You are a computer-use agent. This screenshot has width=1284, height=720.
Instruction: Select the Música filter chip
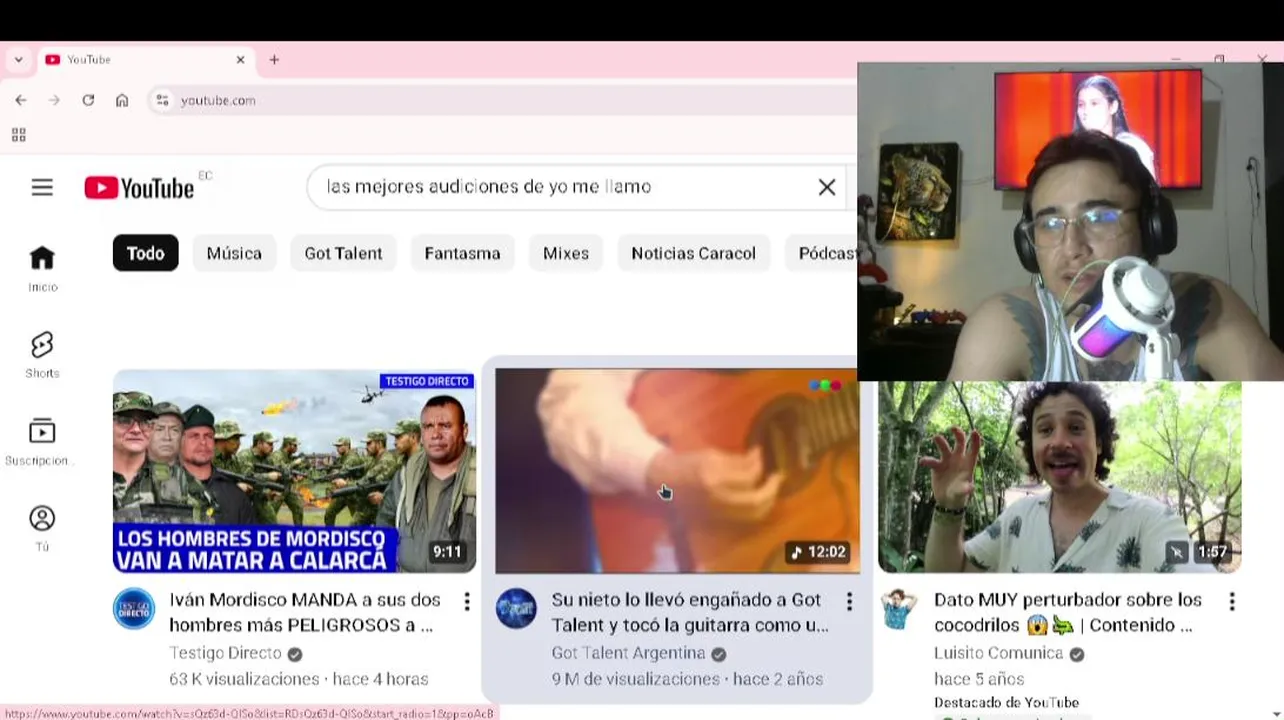click(234, 253)
